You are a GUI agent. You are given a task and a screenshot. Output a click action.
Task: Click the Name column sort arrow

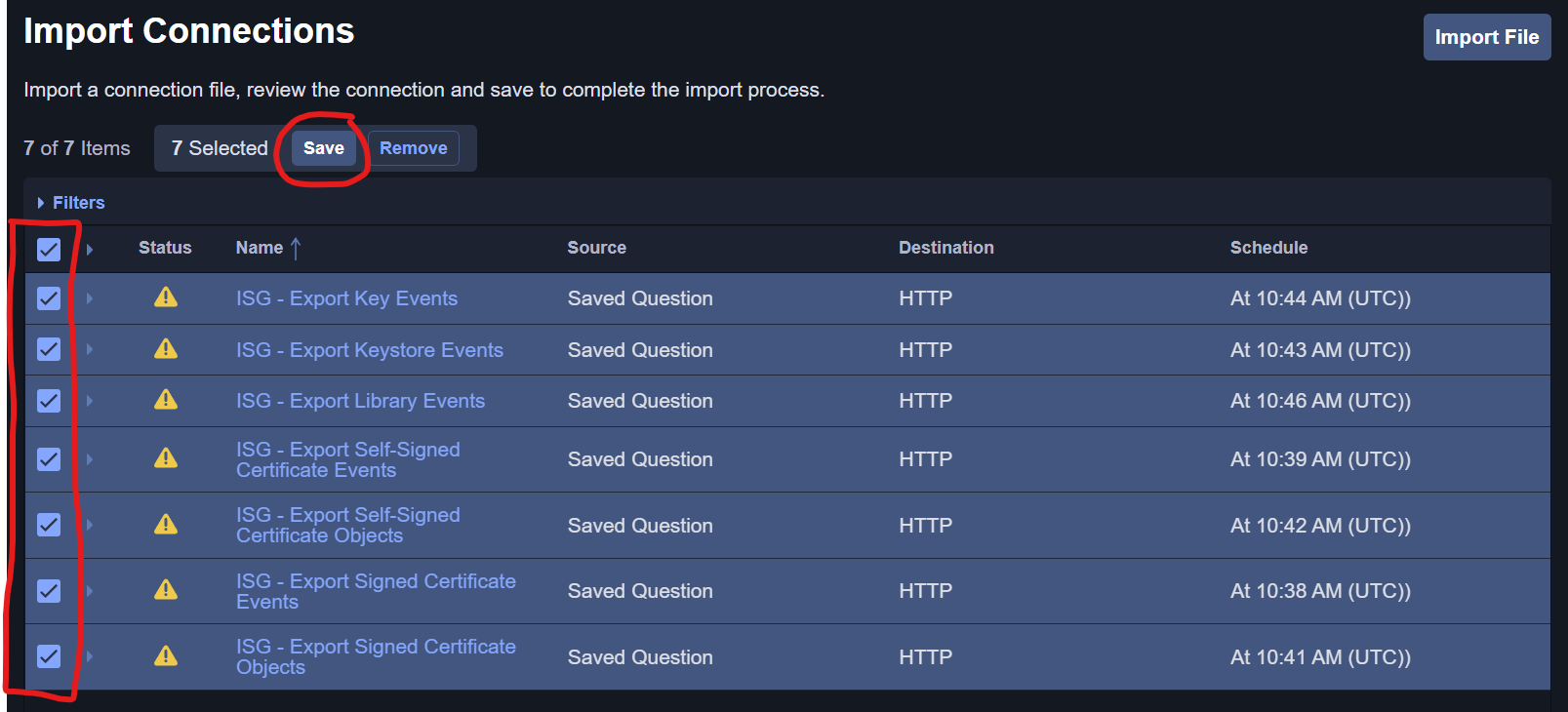[x=296, y=249]
